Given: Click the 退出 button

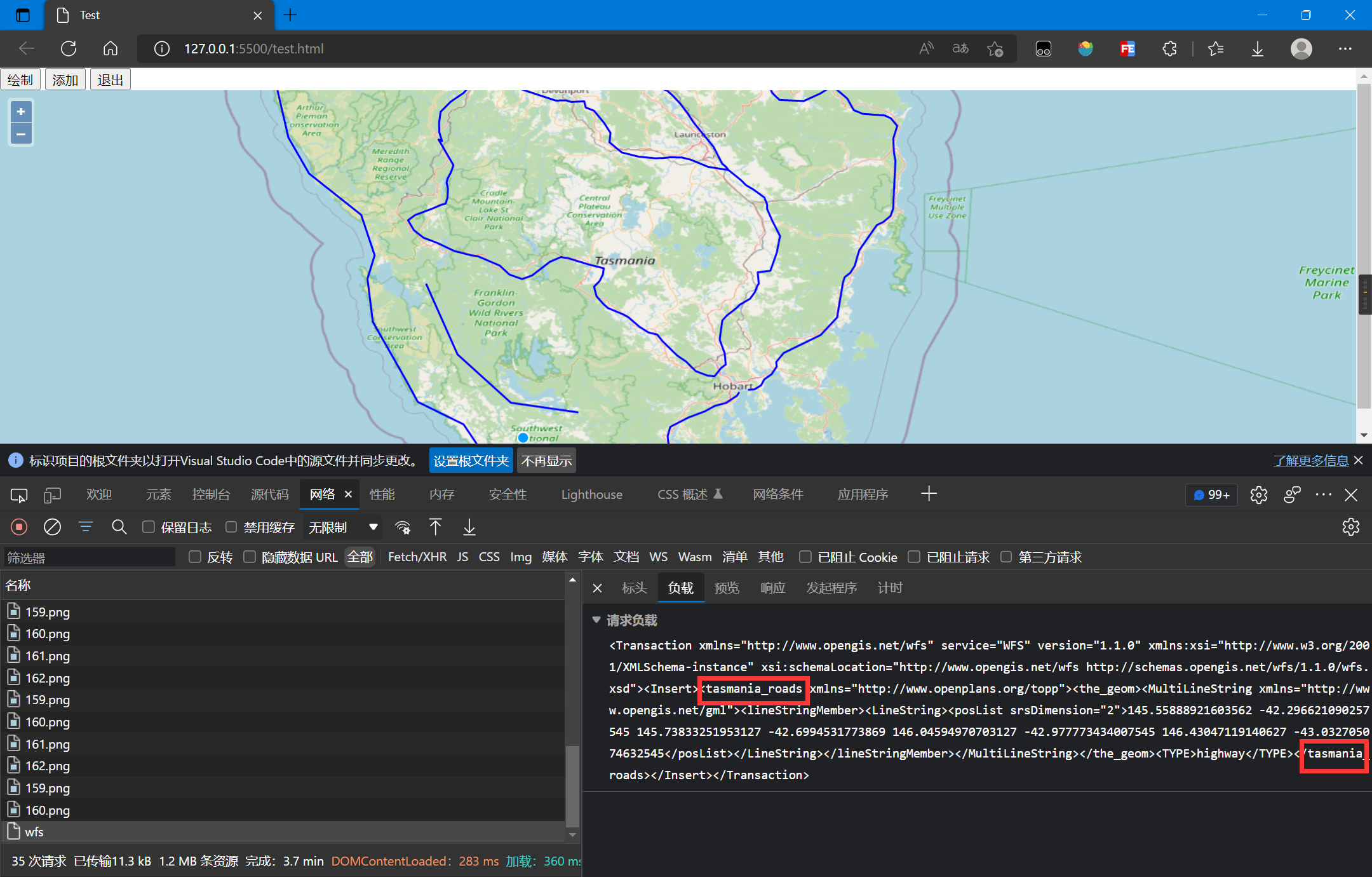Looking at the screenshot, I should 111,79.
